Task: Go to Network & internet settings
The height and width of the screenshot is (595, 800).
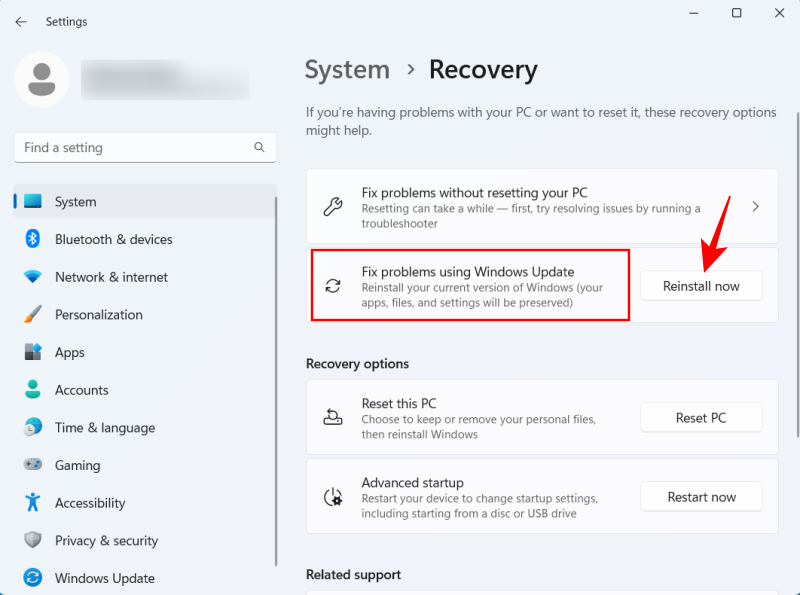Action: coord(111,277)
